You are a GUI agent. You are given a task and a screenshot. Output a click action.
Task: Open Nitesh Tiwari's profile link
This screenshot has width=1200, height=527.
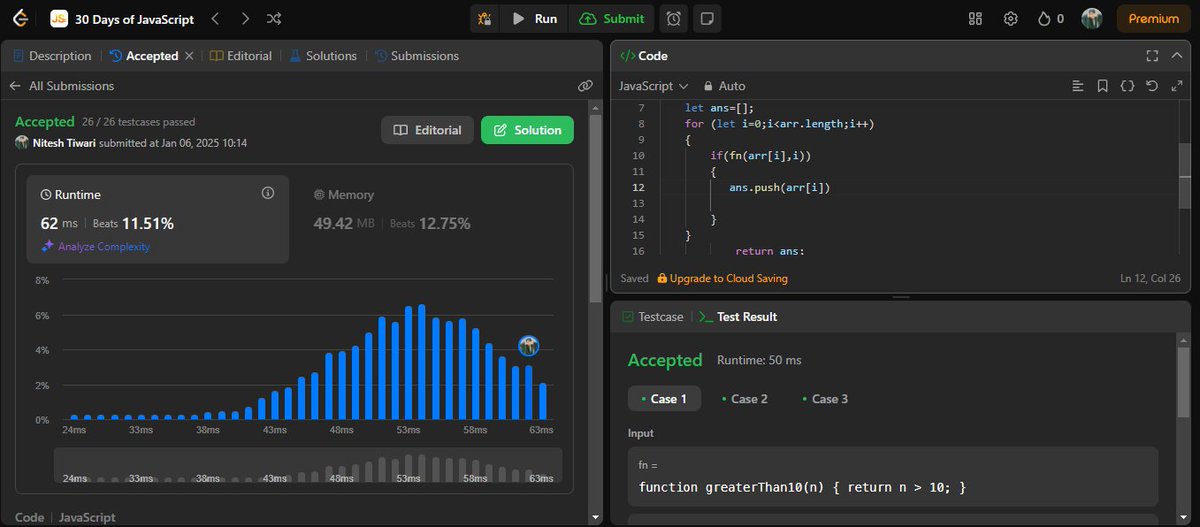point(62,143)
